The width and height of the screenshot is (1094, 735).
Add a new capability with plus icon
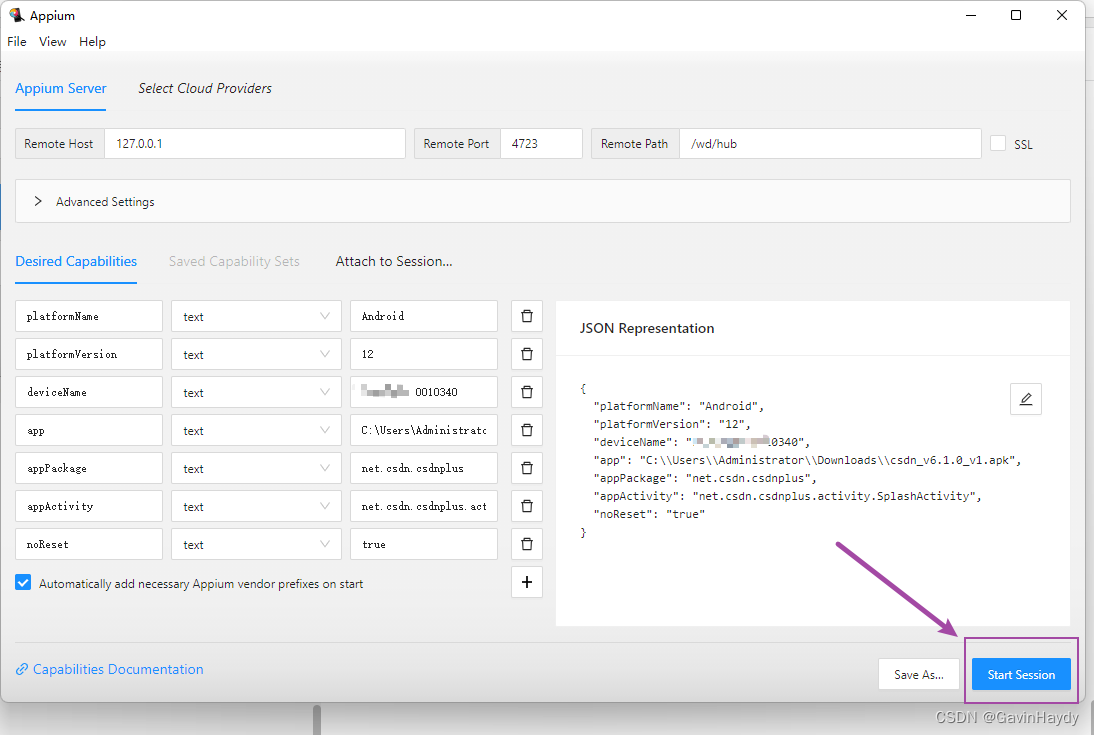tap(527, 582)
